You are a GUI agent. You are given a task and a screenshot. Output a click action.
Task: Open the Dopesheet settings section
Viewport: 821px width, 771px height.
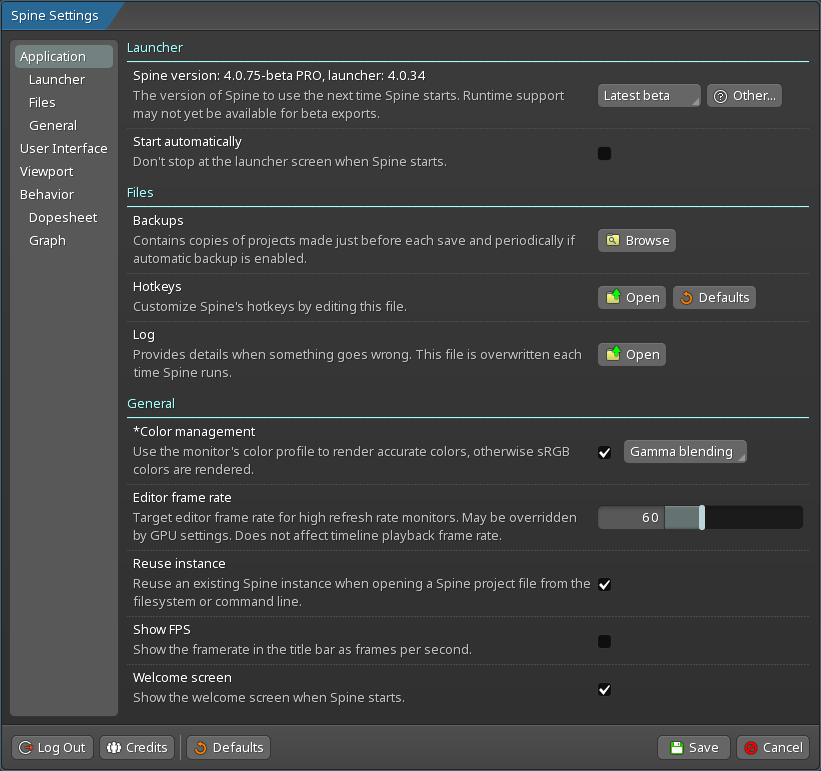click(62, 217)
